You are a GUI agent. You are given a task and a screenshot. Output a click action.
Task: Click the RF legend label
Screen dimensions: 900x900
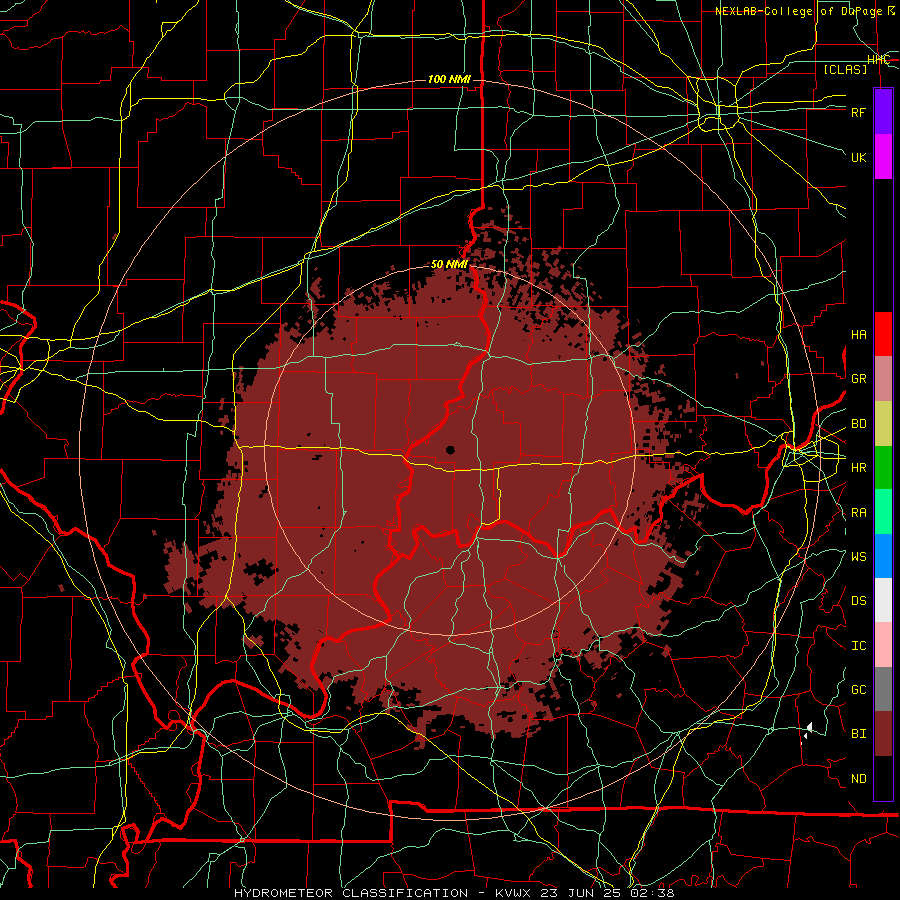pos(859,112)
